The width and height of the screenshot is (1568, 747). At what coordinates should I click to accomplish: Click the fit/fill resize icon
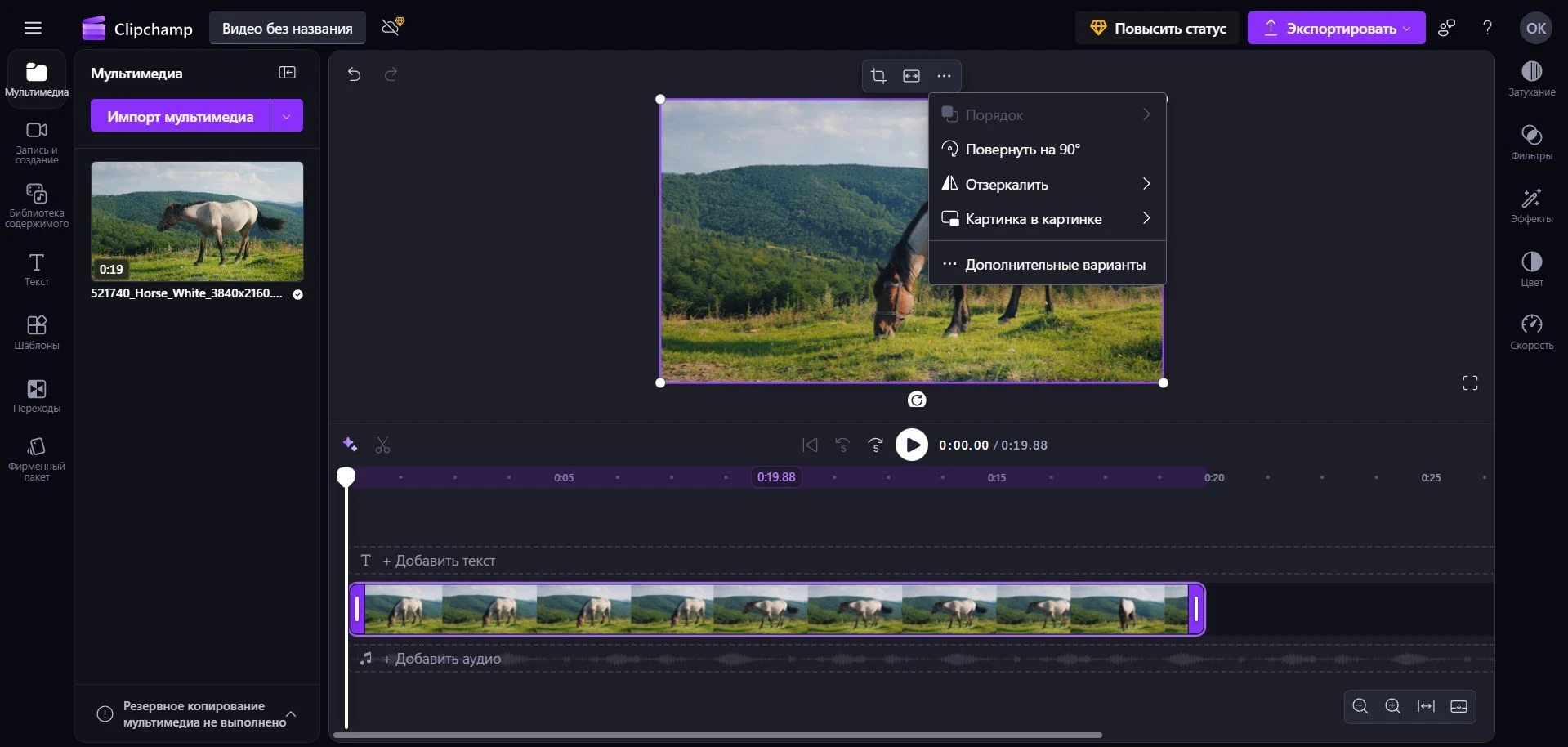tap(911, 76)
